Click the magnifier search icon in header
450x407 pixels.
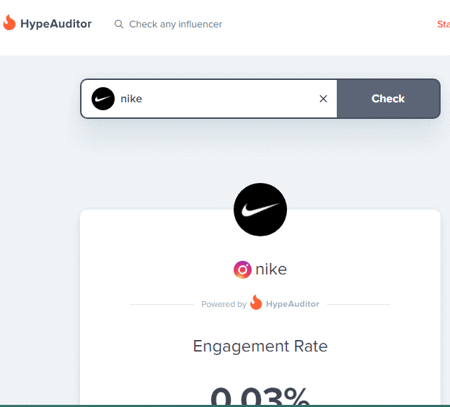point(119,24)
